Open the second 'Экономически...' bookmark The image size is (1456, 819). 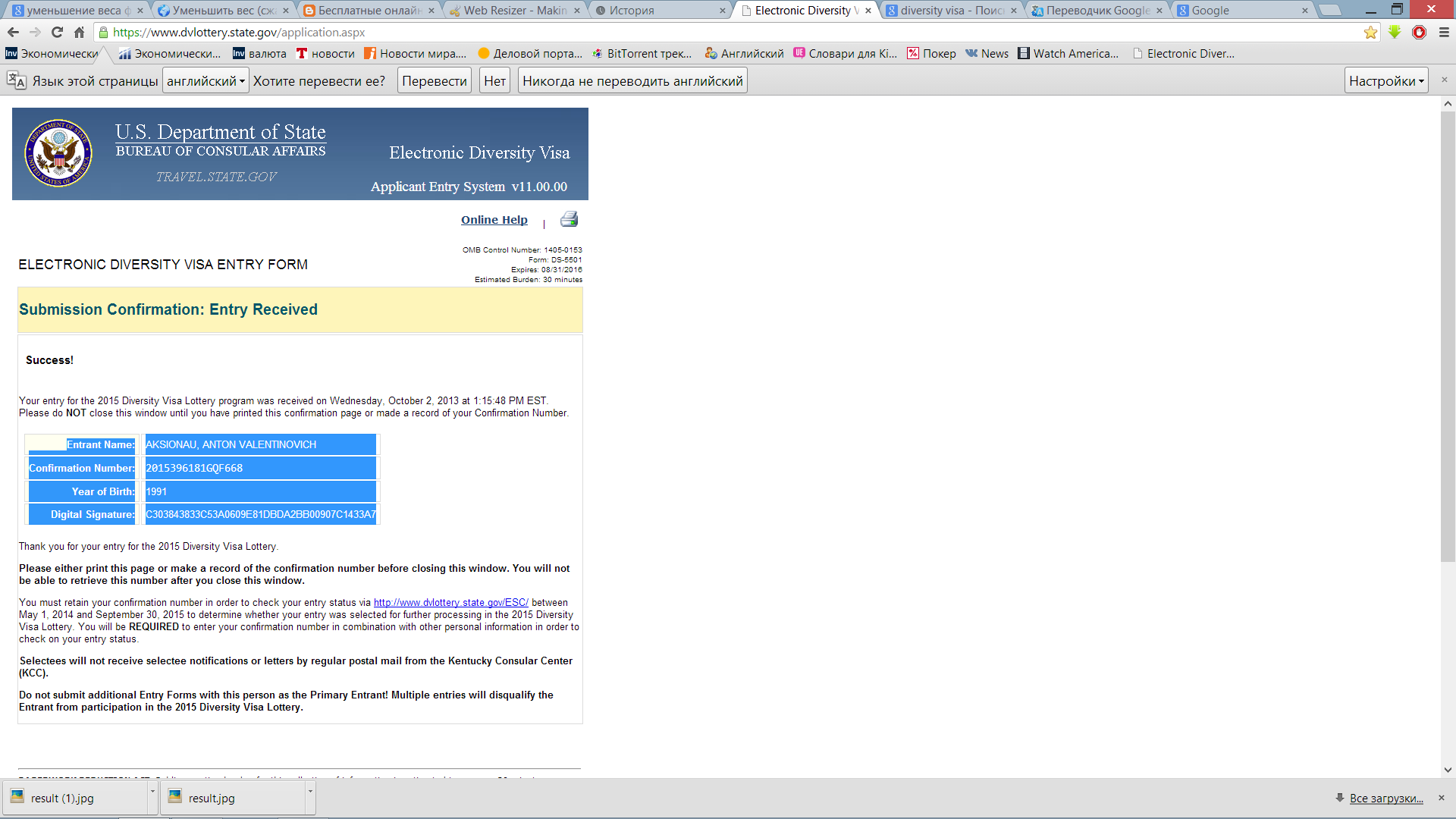coord(170,53)
